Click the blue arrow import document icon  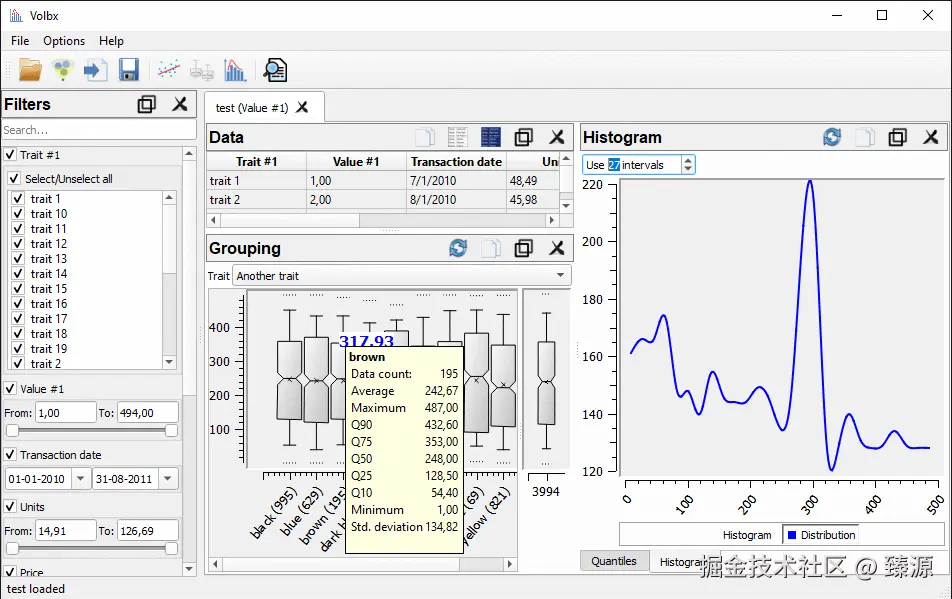click(x=95, y=70)
